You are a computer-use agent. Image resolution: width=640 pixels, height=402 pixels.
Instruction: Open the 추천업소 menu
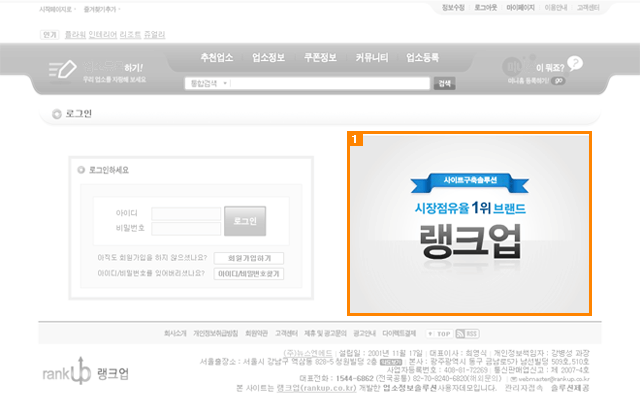(217, 58)
